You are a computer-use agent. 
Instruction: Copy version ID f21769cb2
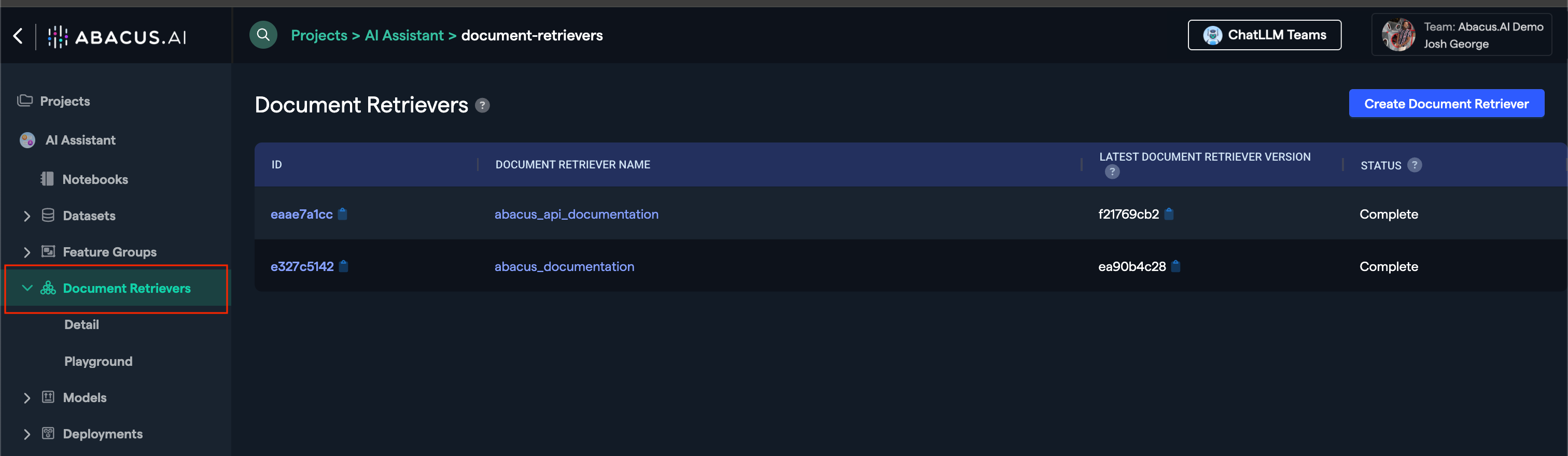1169,214
